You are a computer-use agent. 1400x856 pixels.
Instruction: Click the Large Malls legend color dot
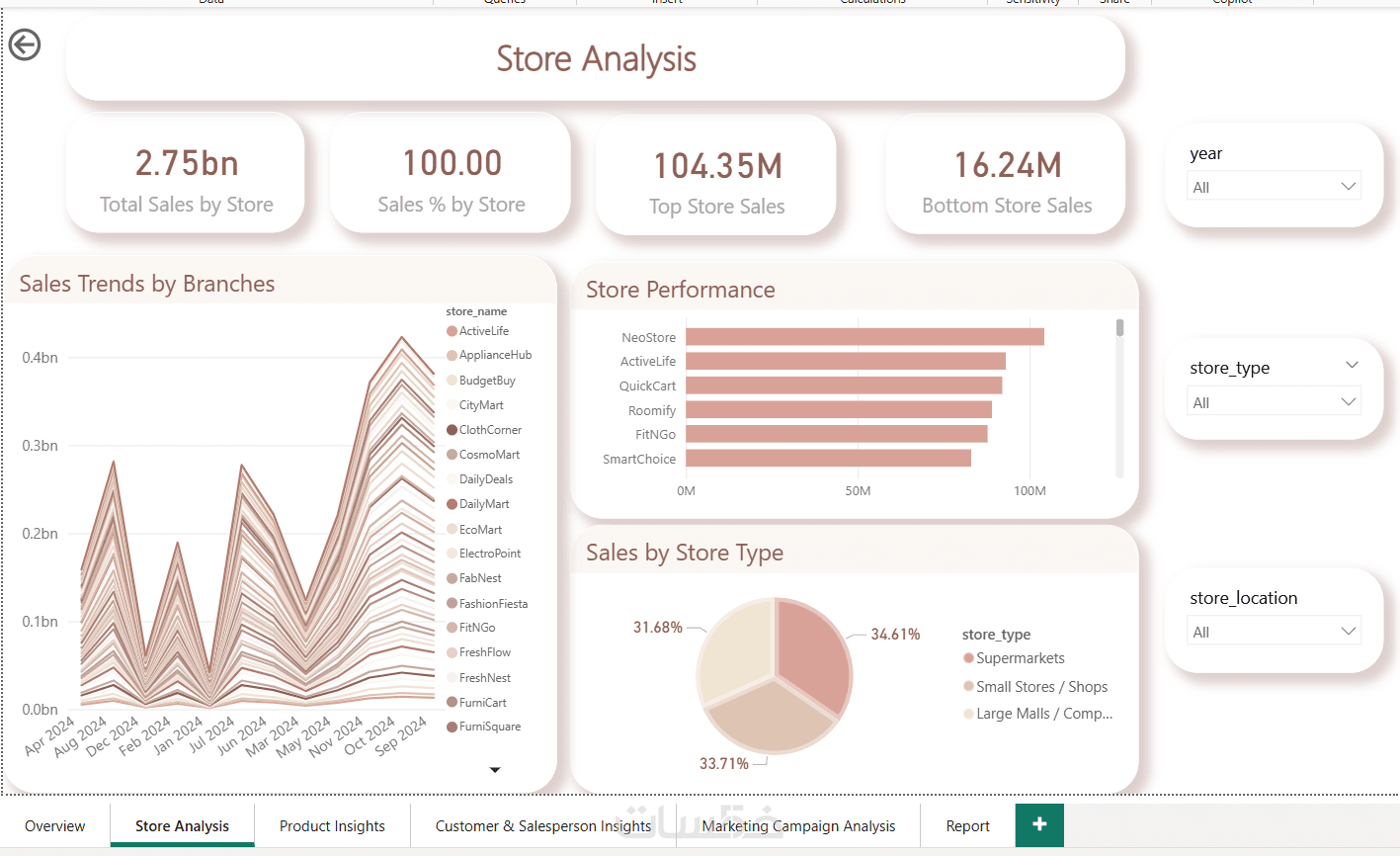coord(968,714)
